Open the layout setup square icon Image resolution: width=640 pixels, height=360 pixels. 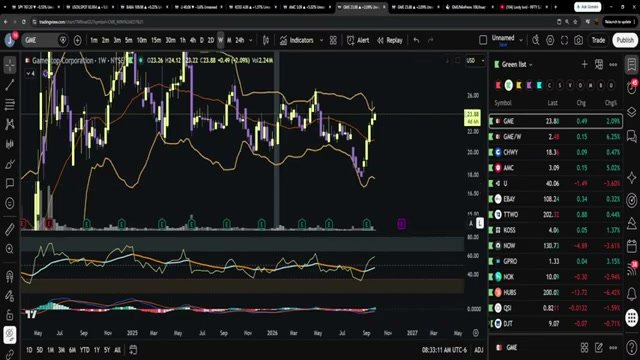tap(483, 40)
